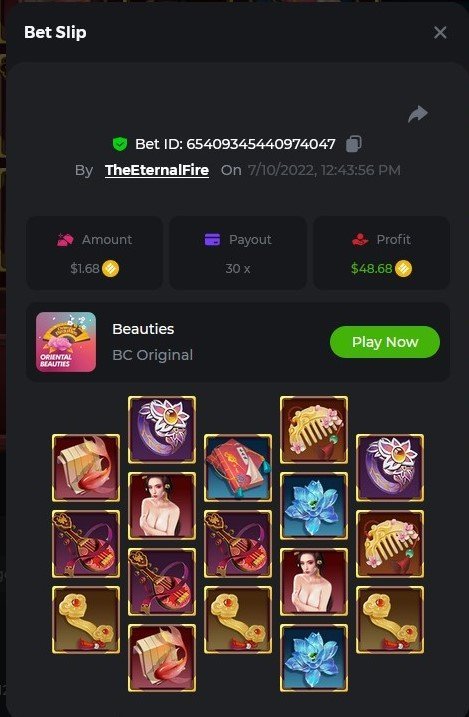
Task: Click the red Profit hand icon
Action: [360, 239]
